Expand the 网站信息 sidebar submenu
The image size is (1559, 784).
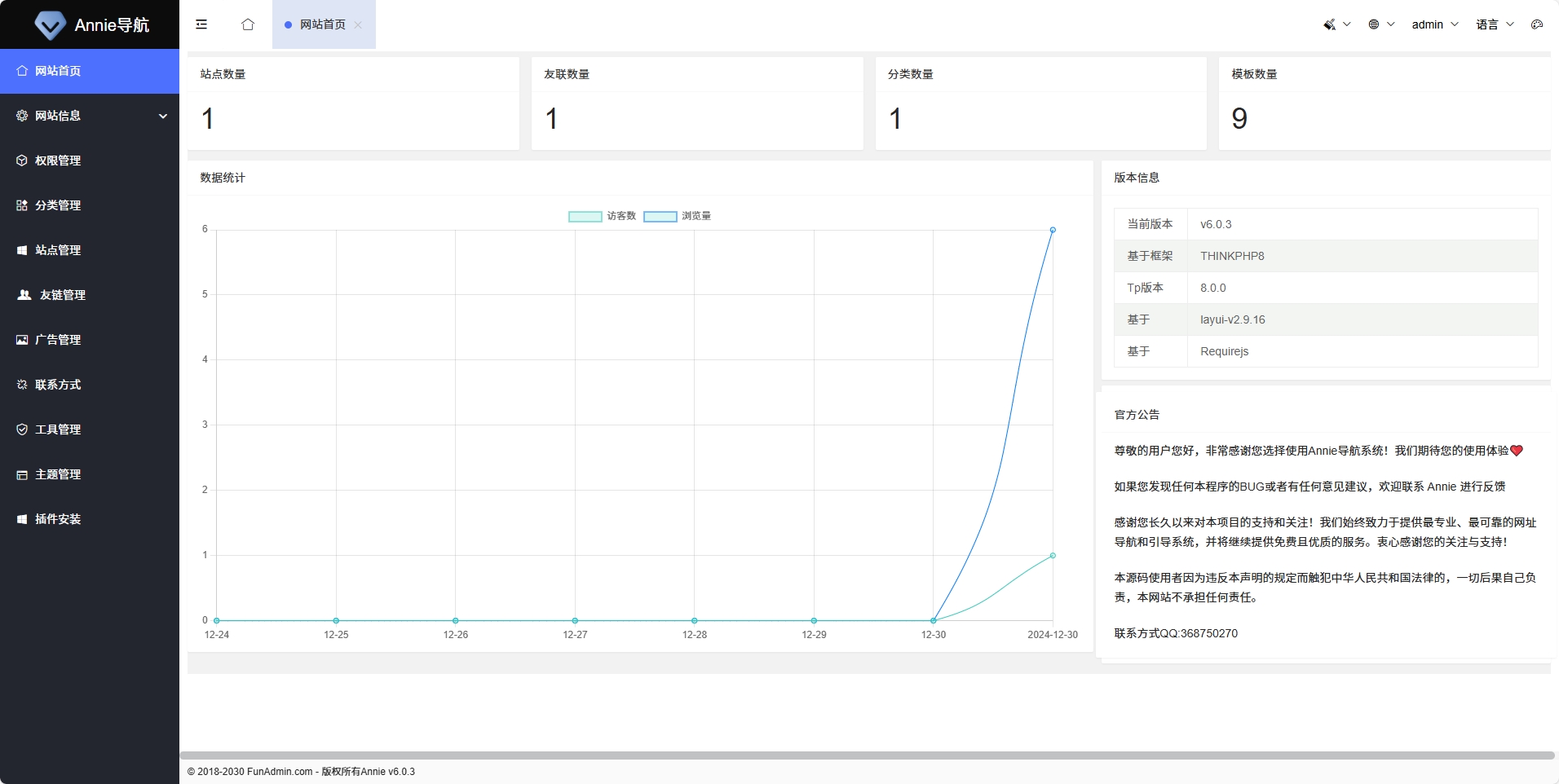[x=90, y=116]
